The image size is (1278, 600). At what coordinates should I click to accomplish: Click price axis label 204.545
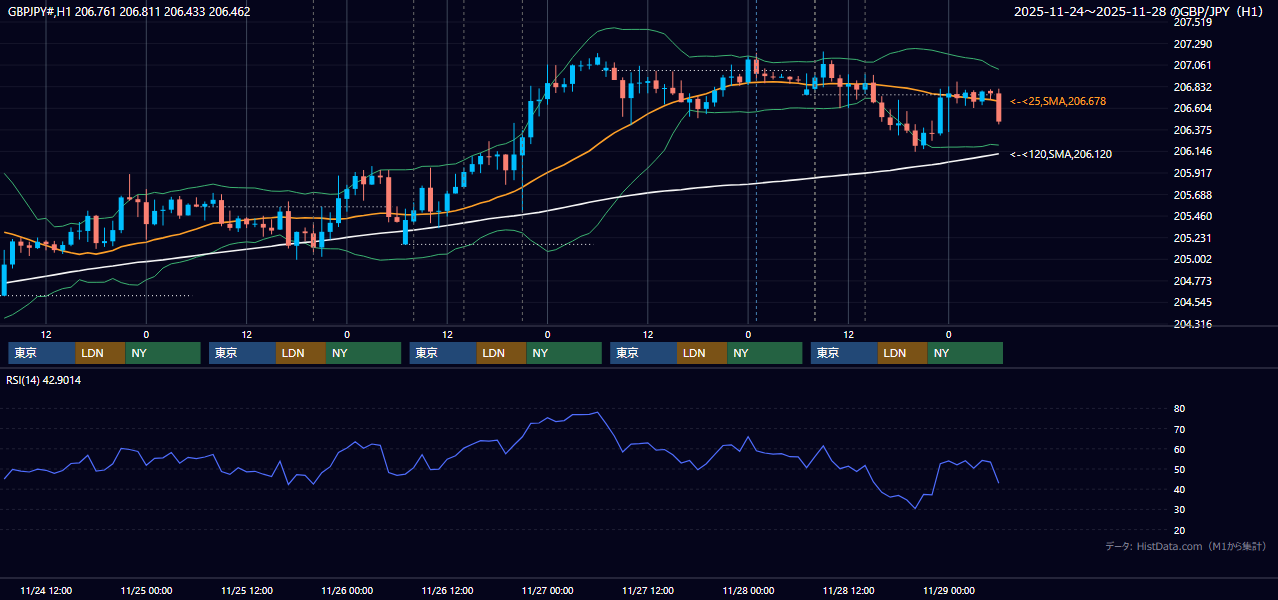click(x=1192, y=302)
